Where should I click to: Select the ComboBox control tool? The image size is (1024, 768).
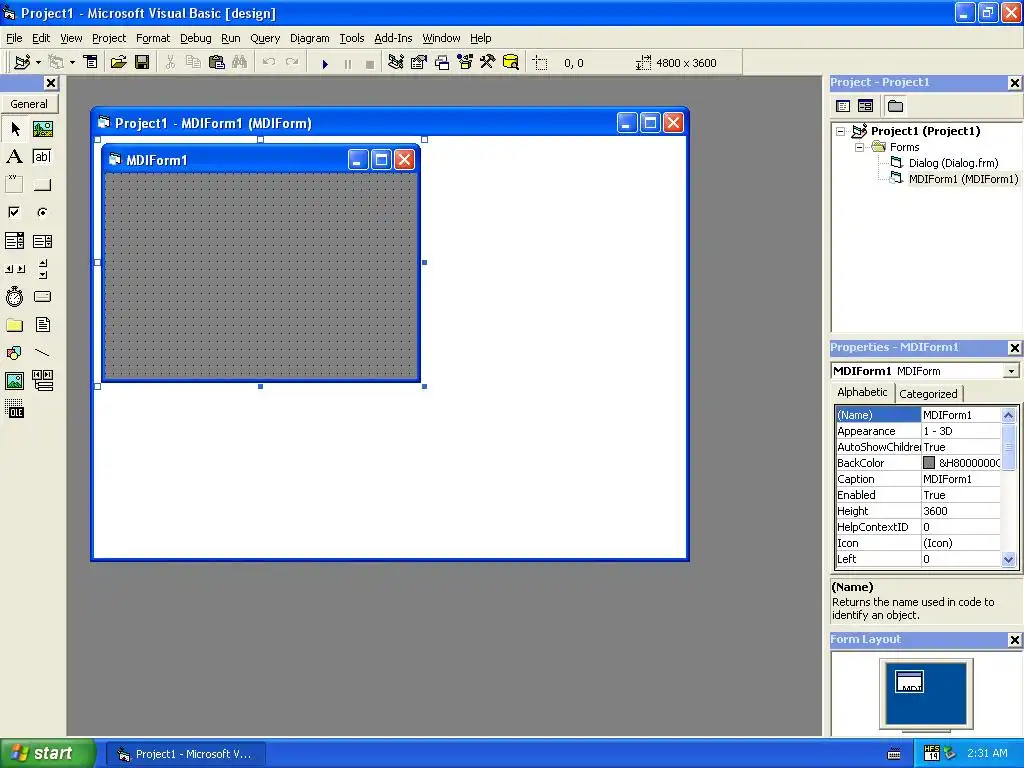[x=14, y=241]
